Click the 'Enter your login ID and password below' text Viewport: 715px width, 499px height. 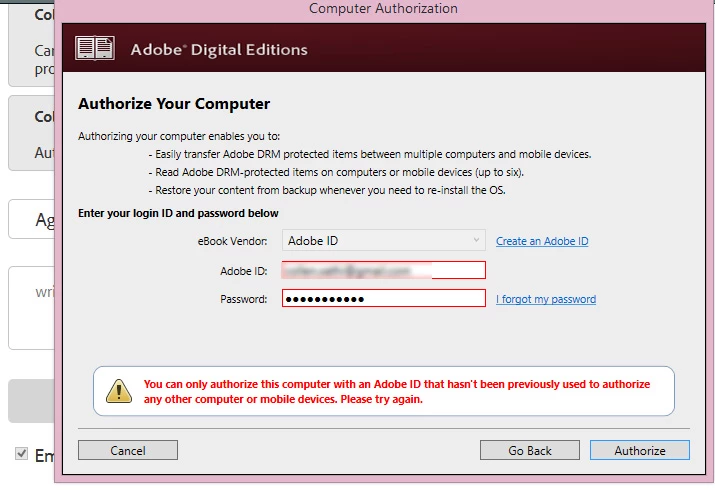(178, 213)
